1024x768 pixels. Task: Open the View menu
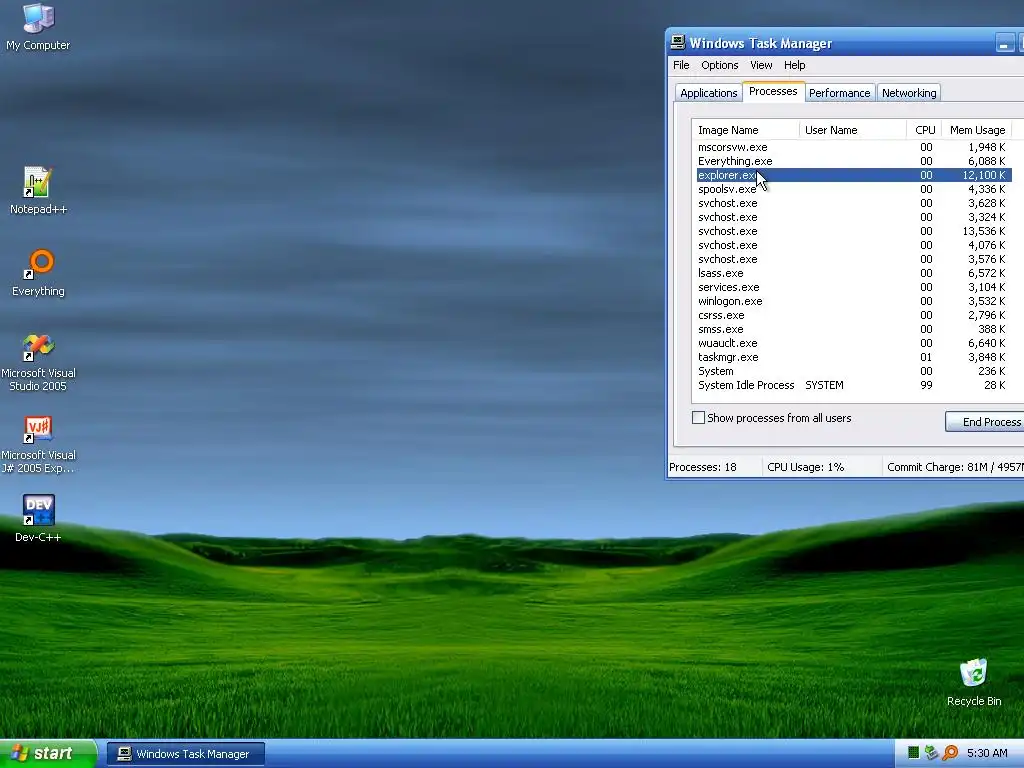click(761, 65)
